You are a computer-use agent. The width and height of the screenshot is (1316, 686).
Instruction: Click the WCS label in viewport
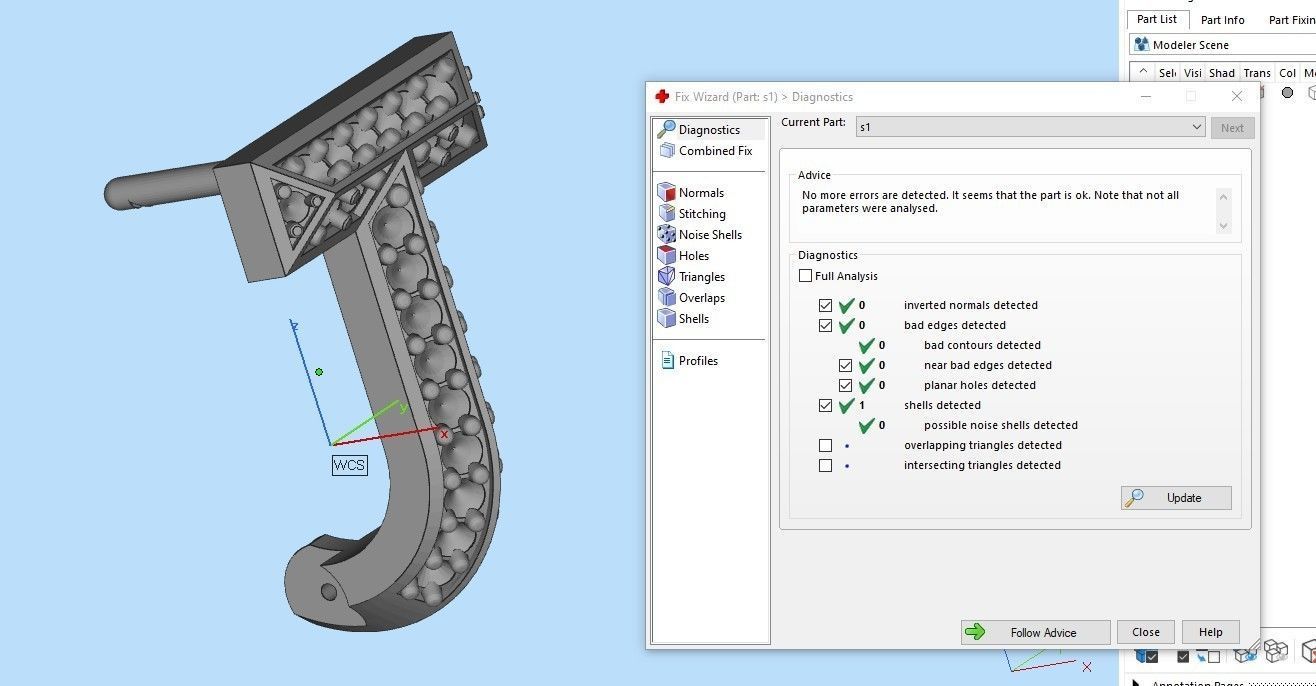point(349,465)
